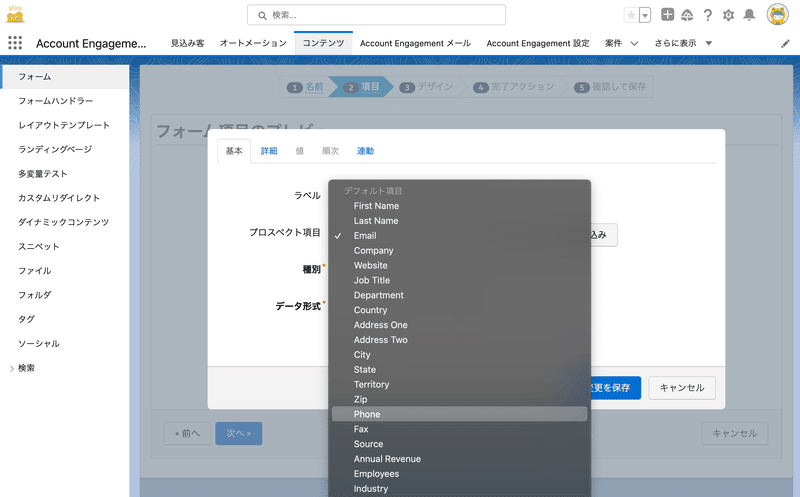Go to wizard step 1 名前

[x=306, y=87]
